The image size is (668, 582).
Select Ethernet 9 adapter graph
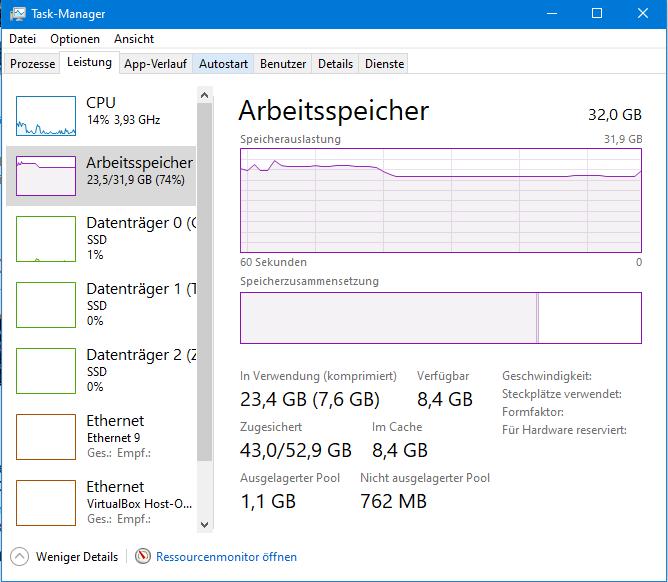pos(46,438)
